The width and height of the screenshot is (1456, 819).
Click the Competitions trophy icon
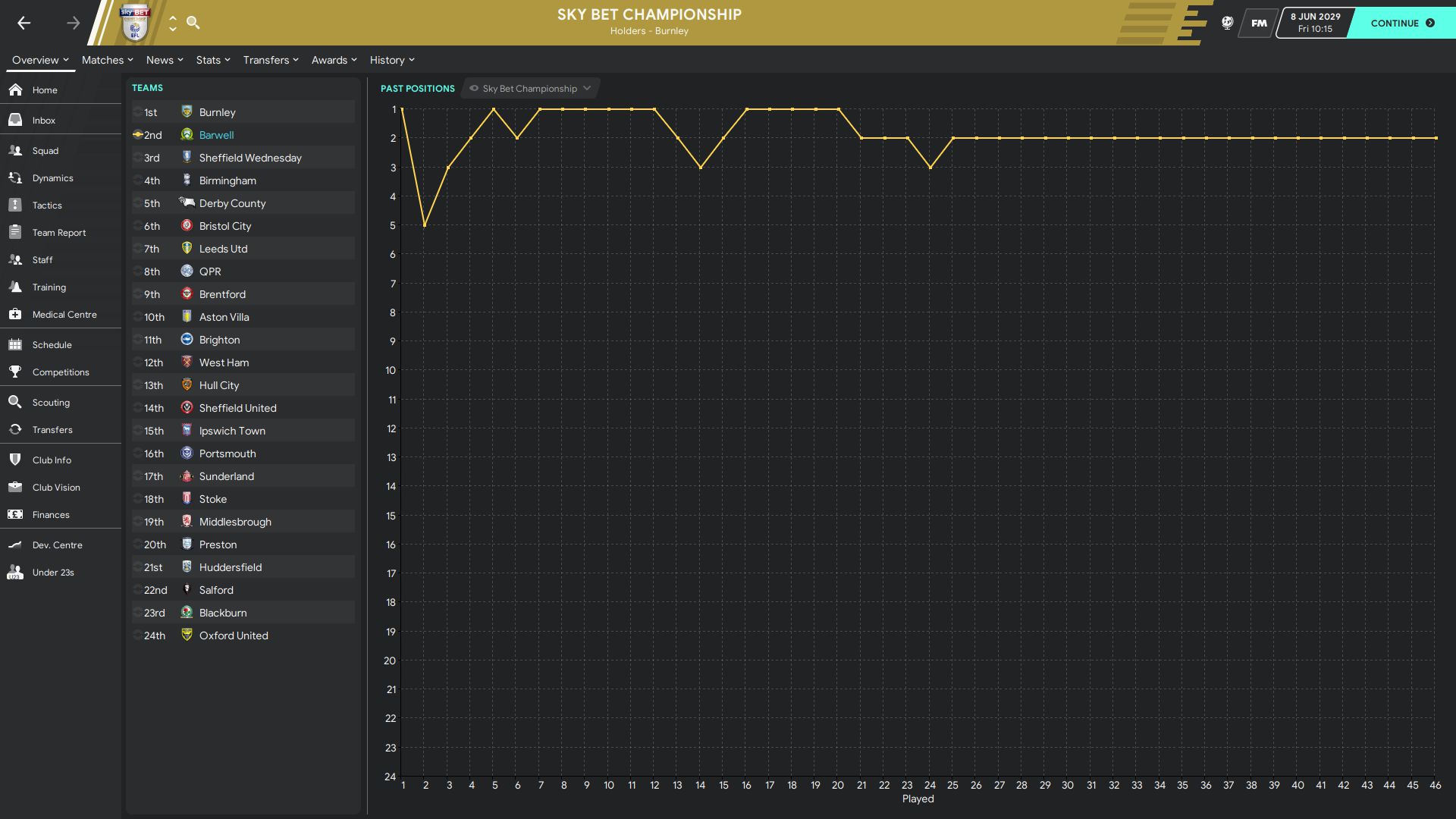tap(15, 372)
